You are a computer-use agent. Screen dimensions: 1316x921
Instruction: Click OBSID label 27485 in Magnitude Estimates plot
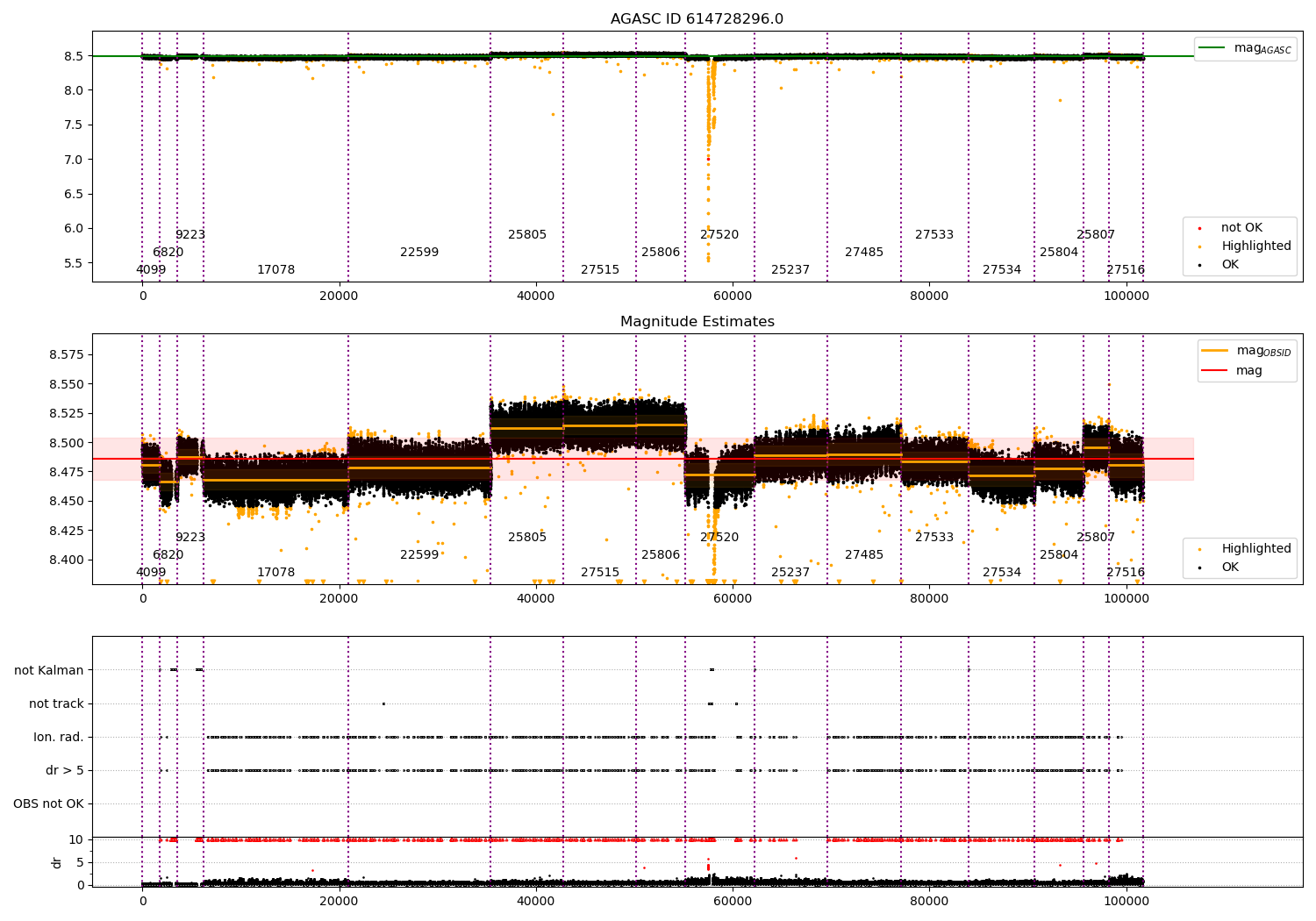click(x=864, y=555)
